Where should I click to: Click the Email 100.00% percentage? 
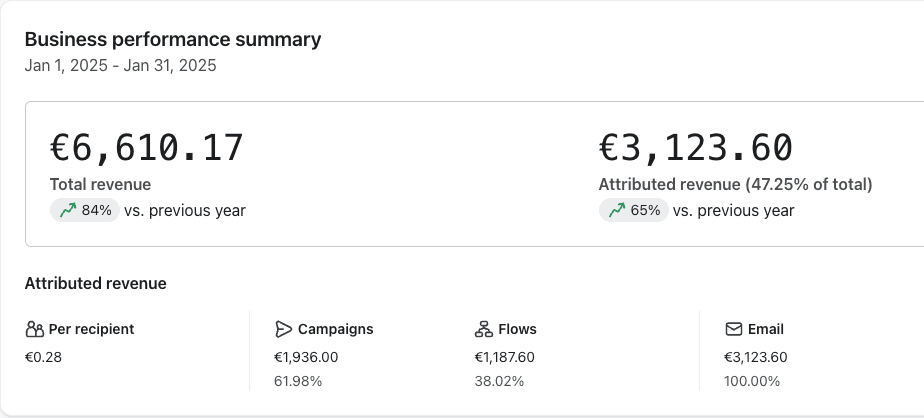point(752,381)
